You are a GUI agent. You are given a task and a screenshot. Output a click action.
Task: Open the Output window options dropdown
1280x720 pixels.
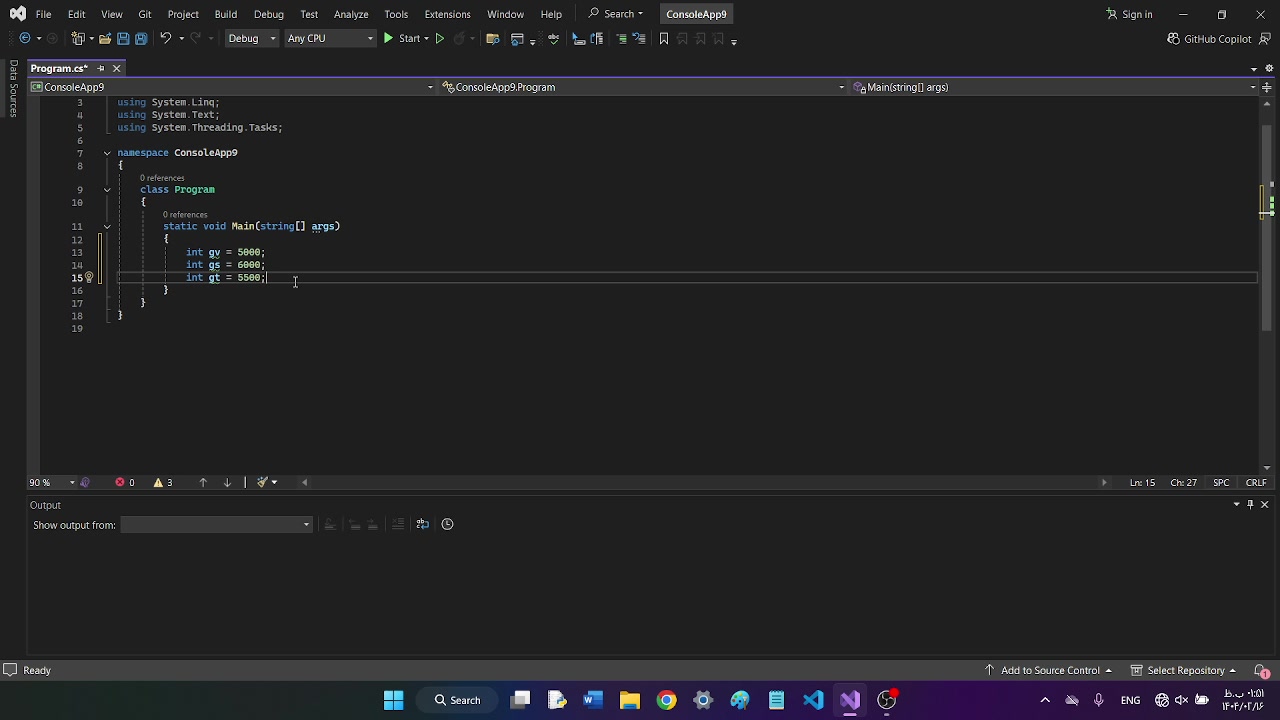coord(1236,505)
